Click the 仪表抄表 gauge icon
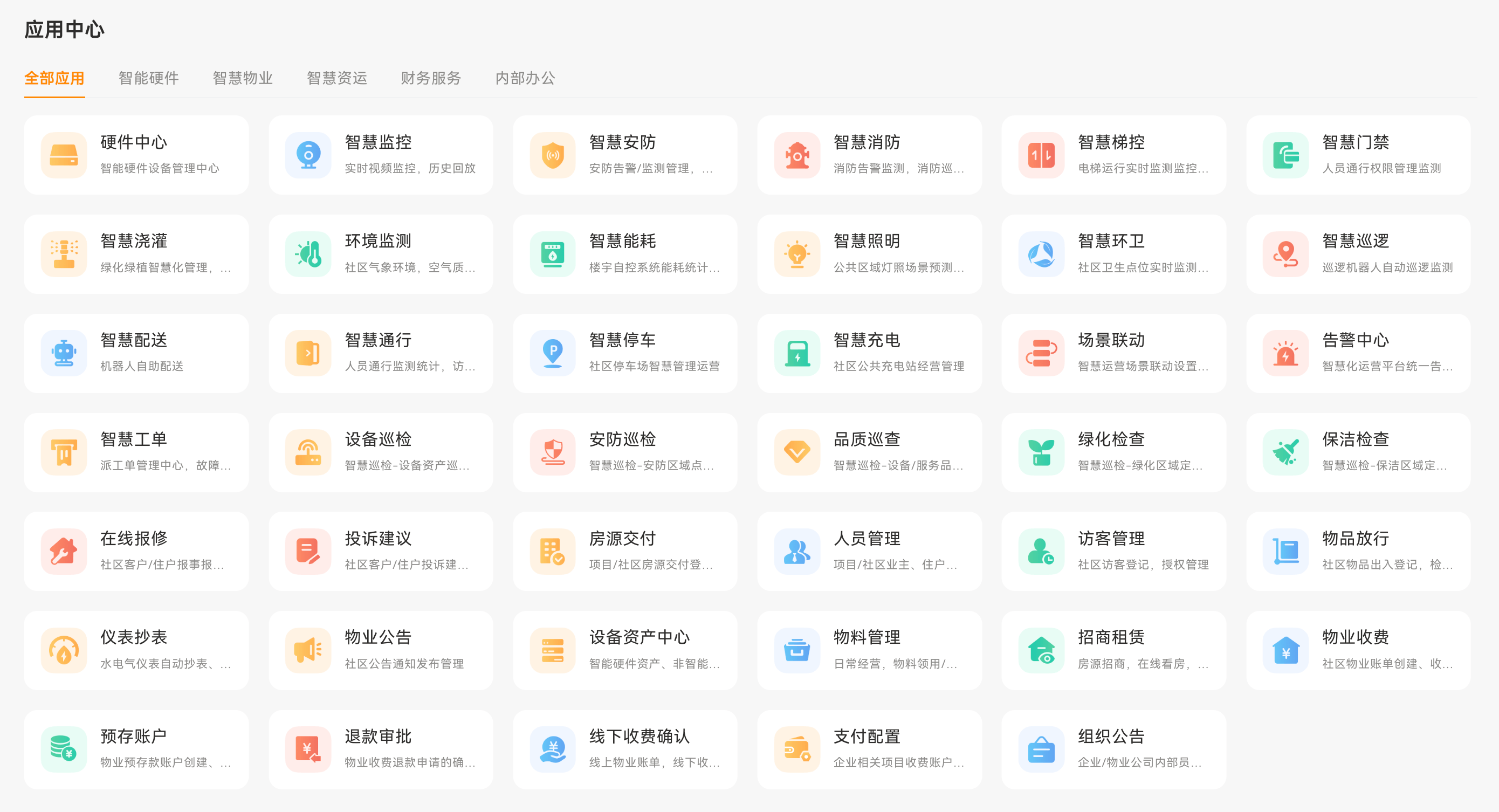This screenshot has width=1499, height=812. click(x=64, y=650)
